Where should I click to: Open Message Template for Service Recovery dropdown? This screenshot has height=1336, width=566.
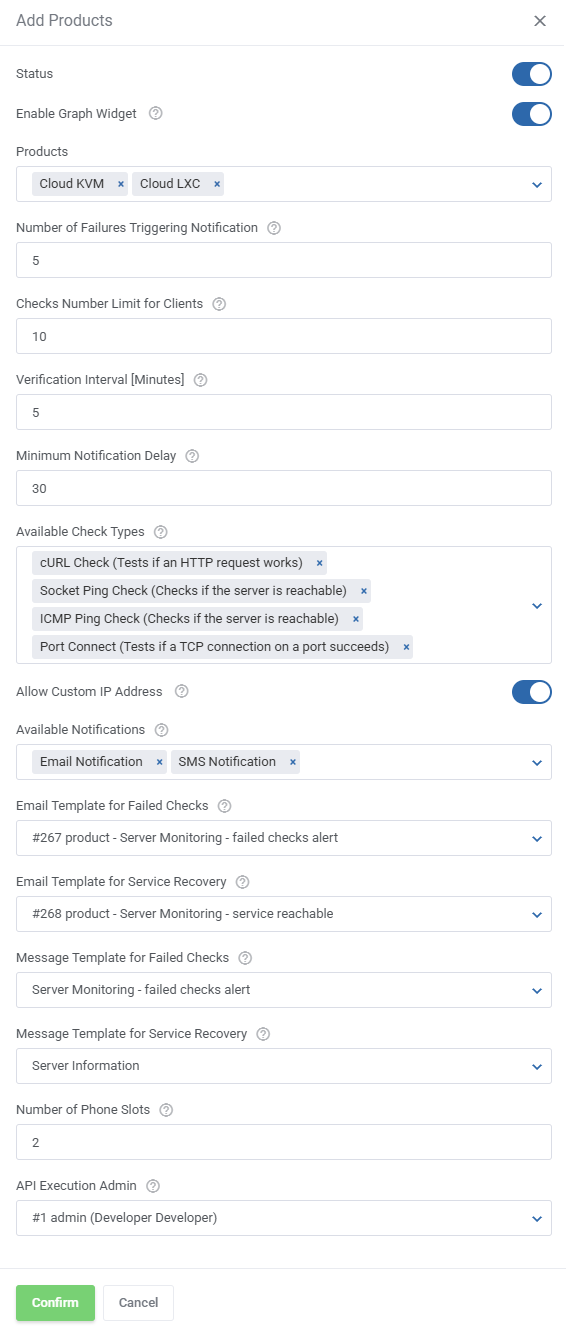click(284, 1066)
